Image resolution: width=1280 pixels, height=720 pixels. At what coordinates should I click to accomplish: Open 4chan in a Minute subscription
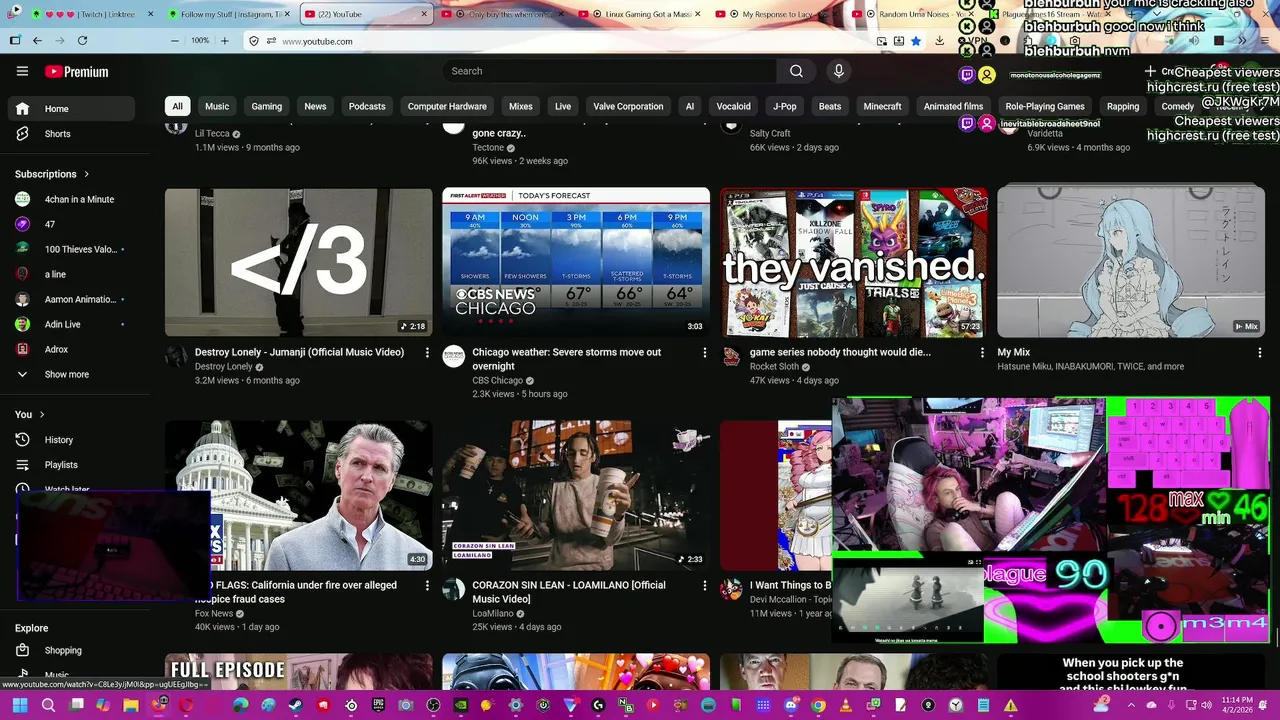click(71, 199)
